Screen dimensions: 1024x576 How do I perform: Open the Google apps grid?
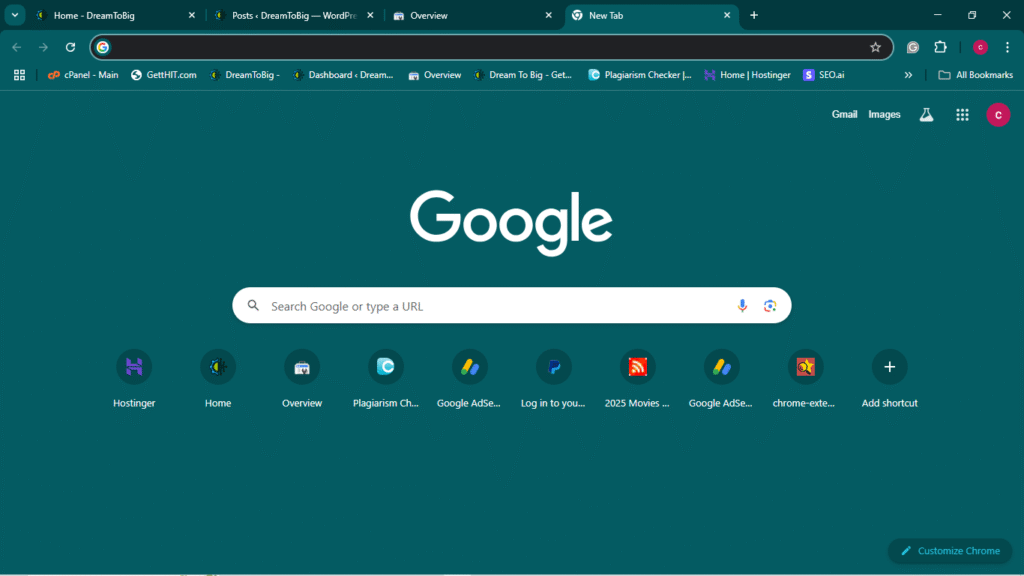962,115
